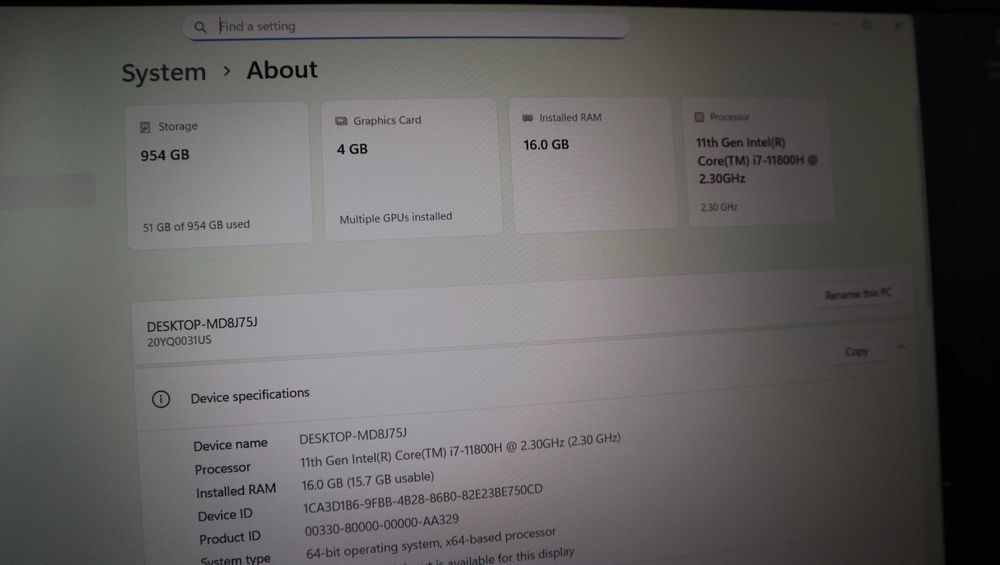
Task: Select the Device name value DESKTOP-MD8J75J
Action: [x=353, y=436]
